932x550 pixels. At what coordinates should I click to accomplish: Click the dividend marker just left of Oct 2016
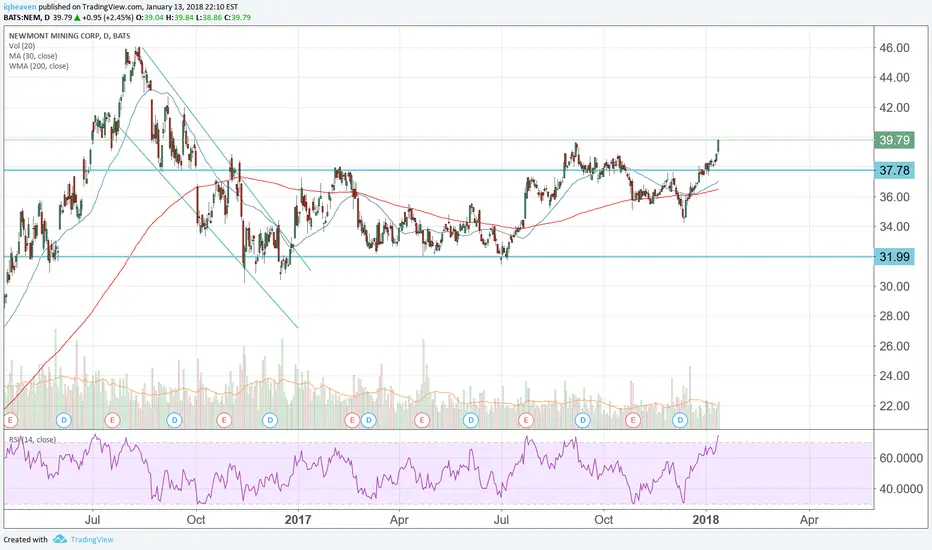click(174, 420)
